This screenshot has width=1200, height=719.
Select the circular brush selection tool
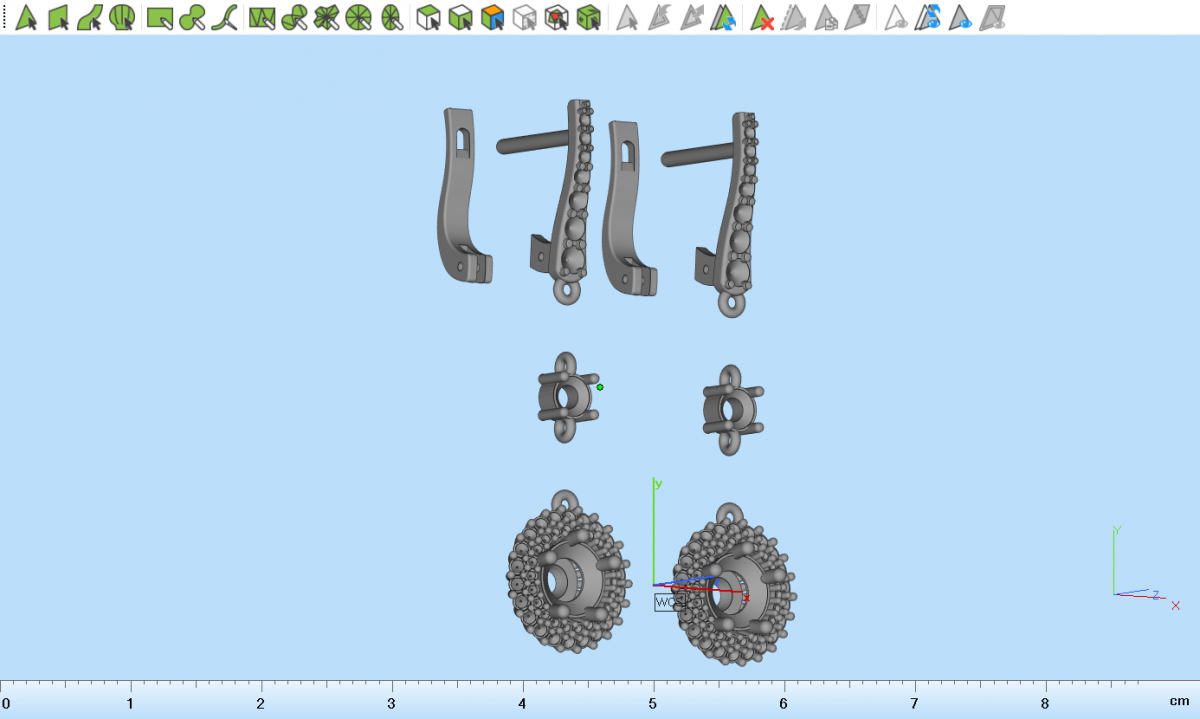click(x=193, y=17)
